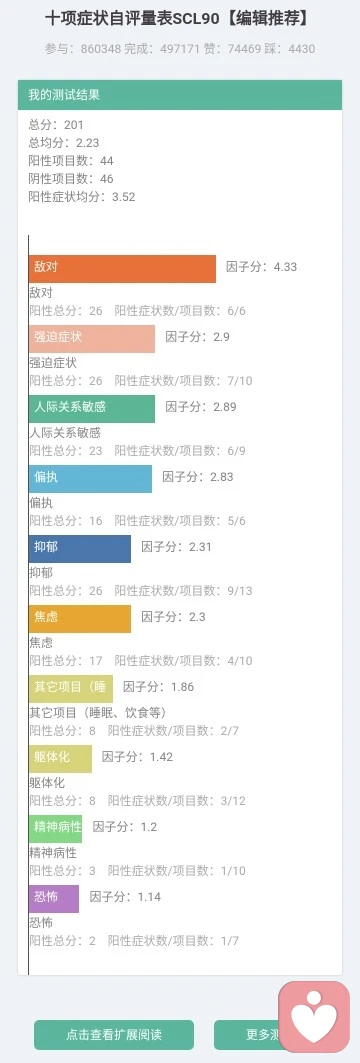Select the green 人际关系敏感 bar

coord(92,408)
